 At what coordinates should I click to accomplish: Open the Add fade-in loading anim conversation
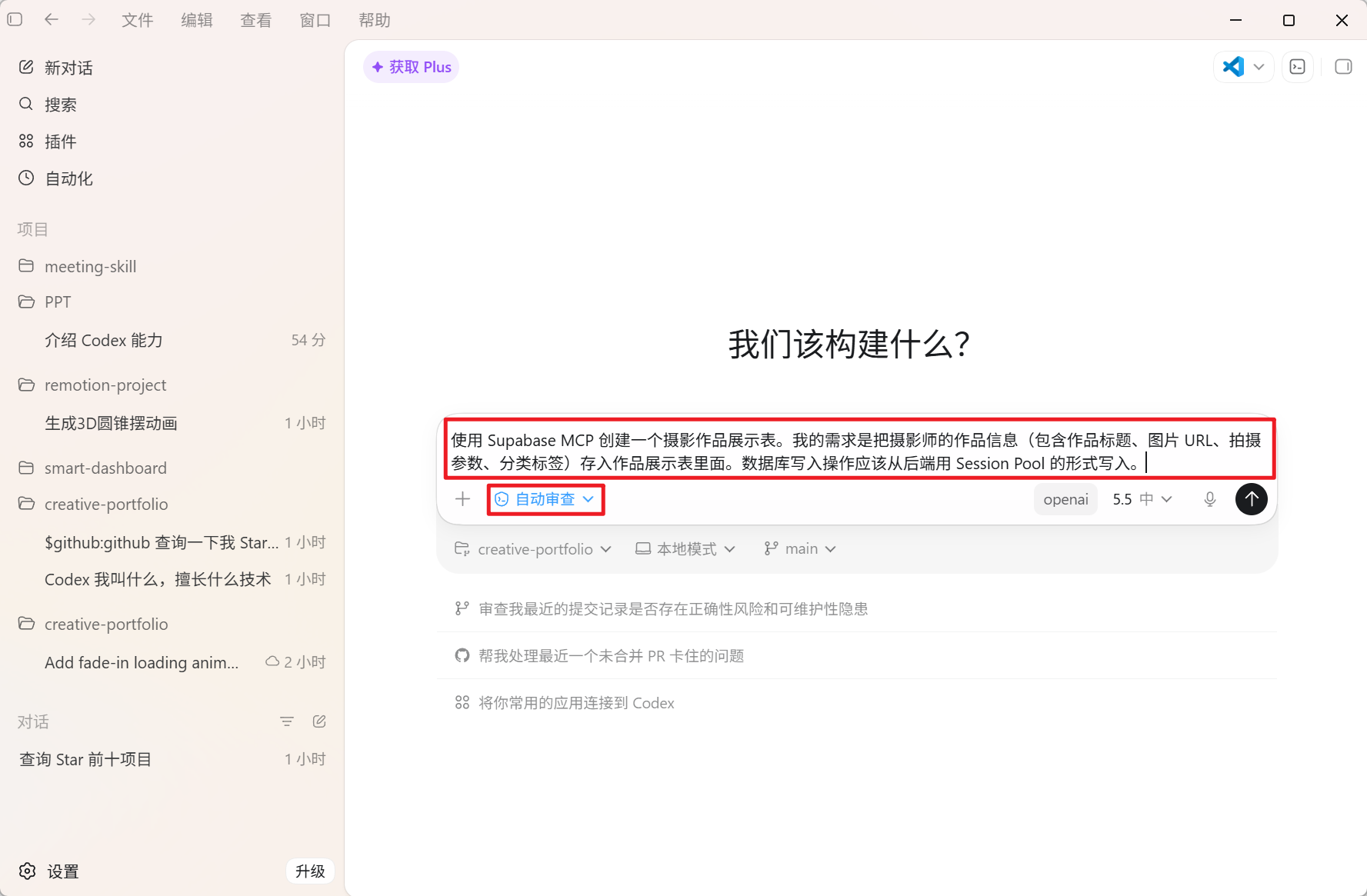pos(172,662)
